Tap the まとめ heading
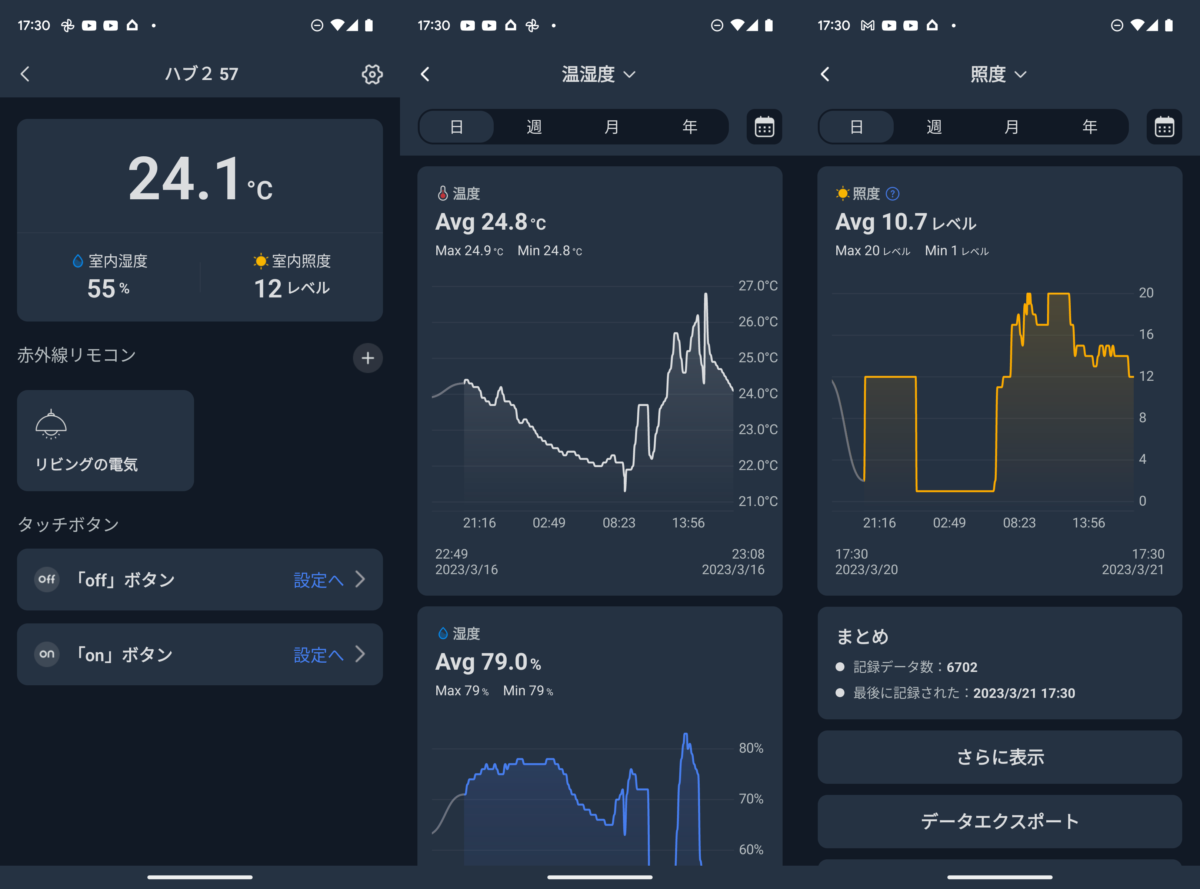This screenshot has height=889, width=1200. tap(862, 636)
